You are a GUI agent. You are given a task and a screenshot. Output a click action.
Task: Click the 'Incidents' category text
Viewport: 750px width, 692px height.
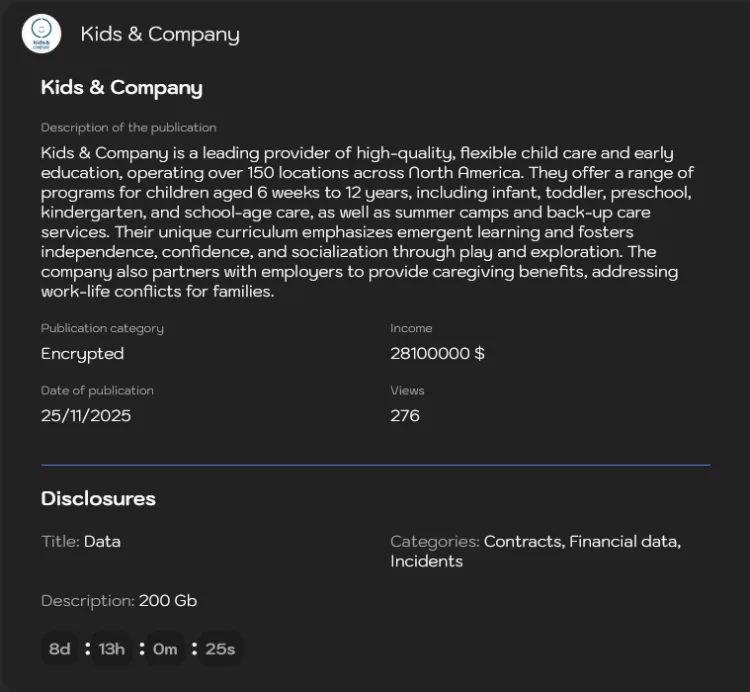click(x=426, y=561)
